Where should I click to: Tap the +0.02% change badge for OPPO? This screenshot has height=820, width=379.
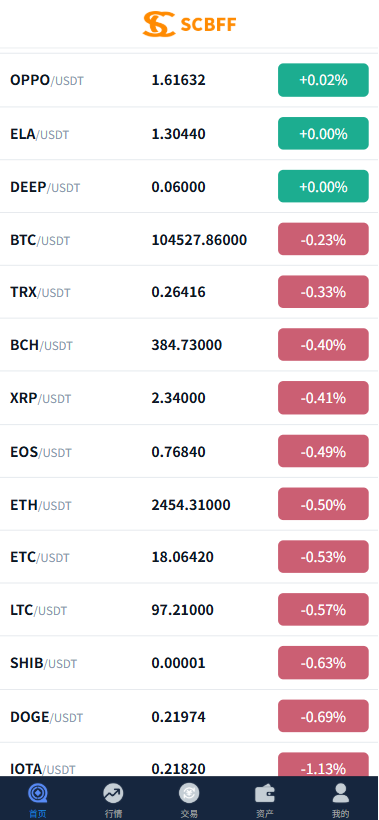323,80
